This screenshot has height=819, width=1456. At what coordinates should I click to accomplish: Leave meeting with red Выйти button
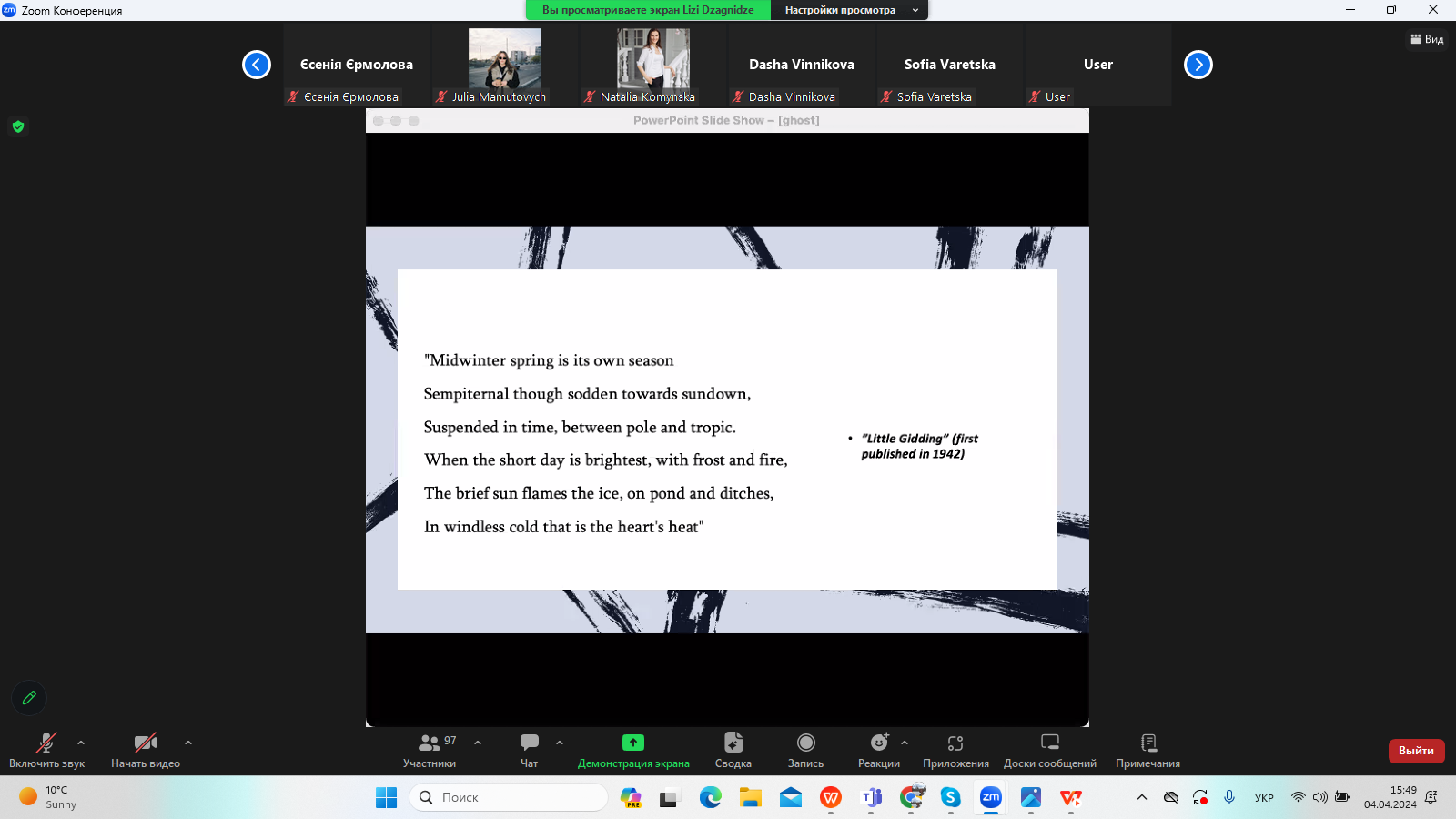(x=1416, y=751)
